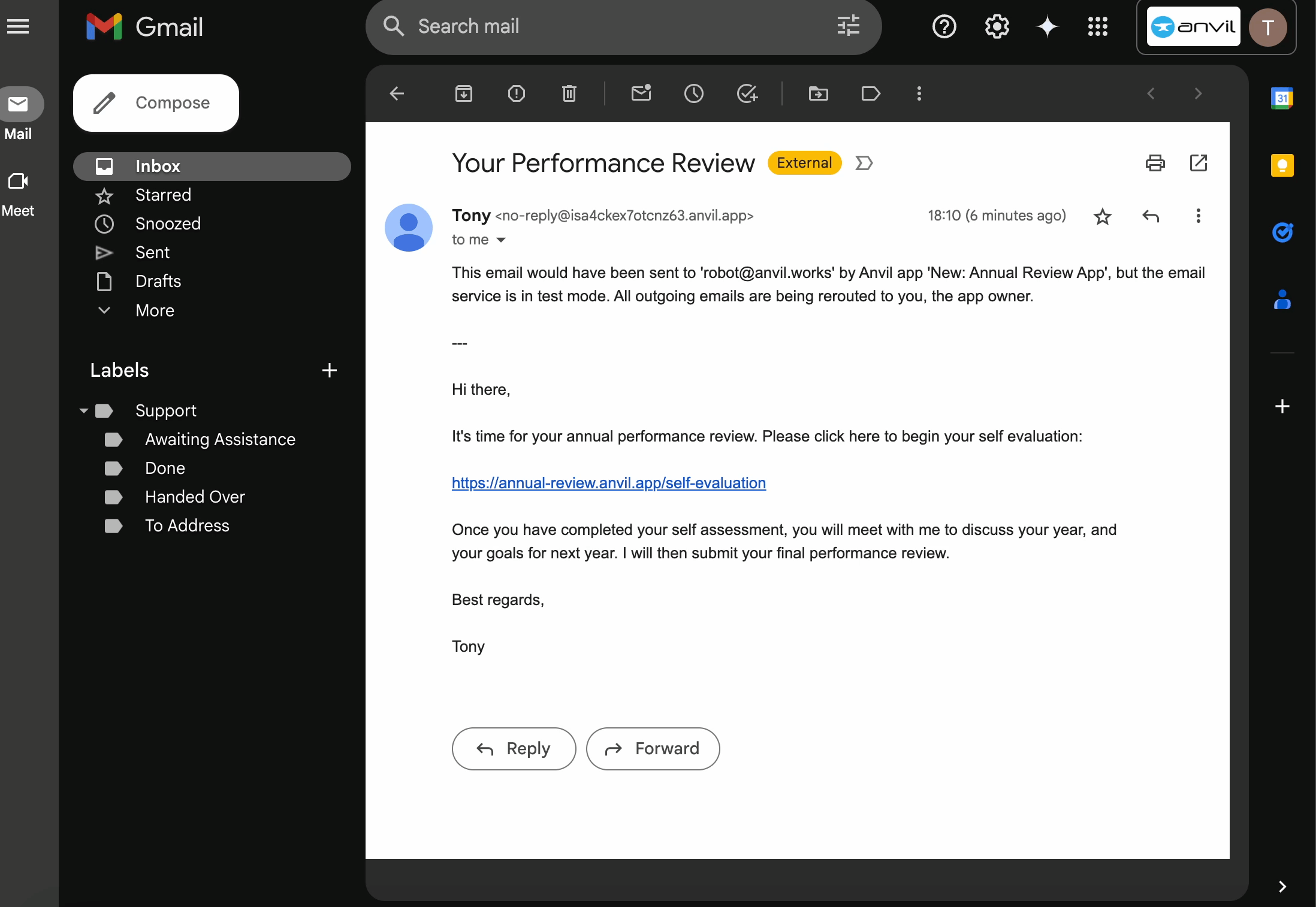This screenshot has width=1316, height=907.
Task: Open the self-evaluation hyperlink
Action: (x=608, y=483)
